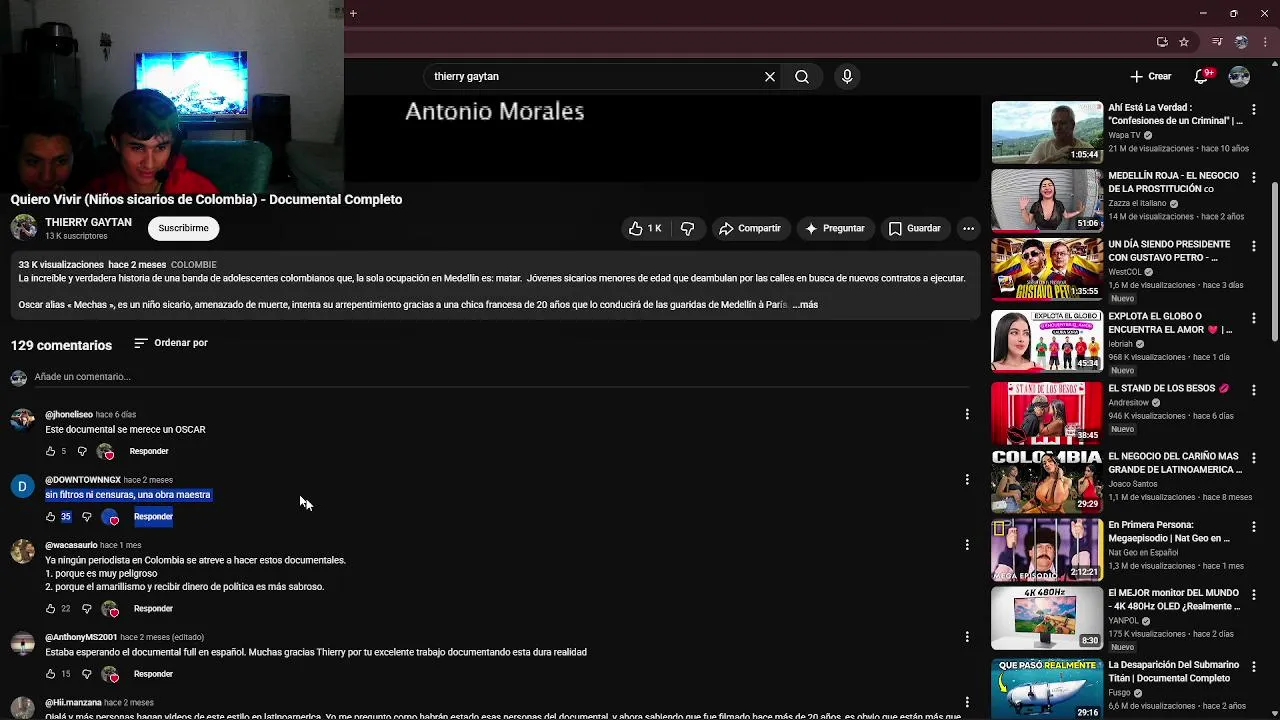
Task: Open Ahí Está La Verdad video thumbnail
Action: pyautogui.click(x=1047, y=132)
